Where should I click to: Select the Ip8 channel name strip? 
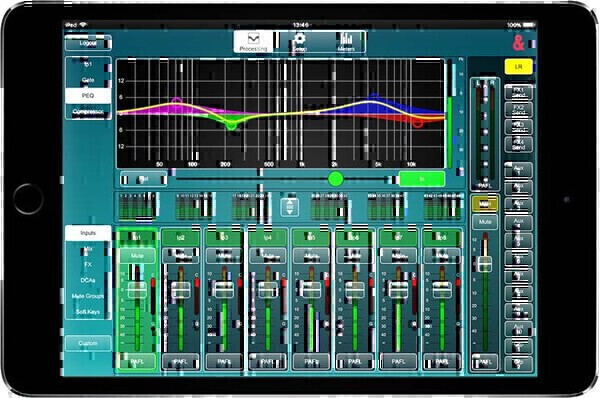tap(442, 238)
